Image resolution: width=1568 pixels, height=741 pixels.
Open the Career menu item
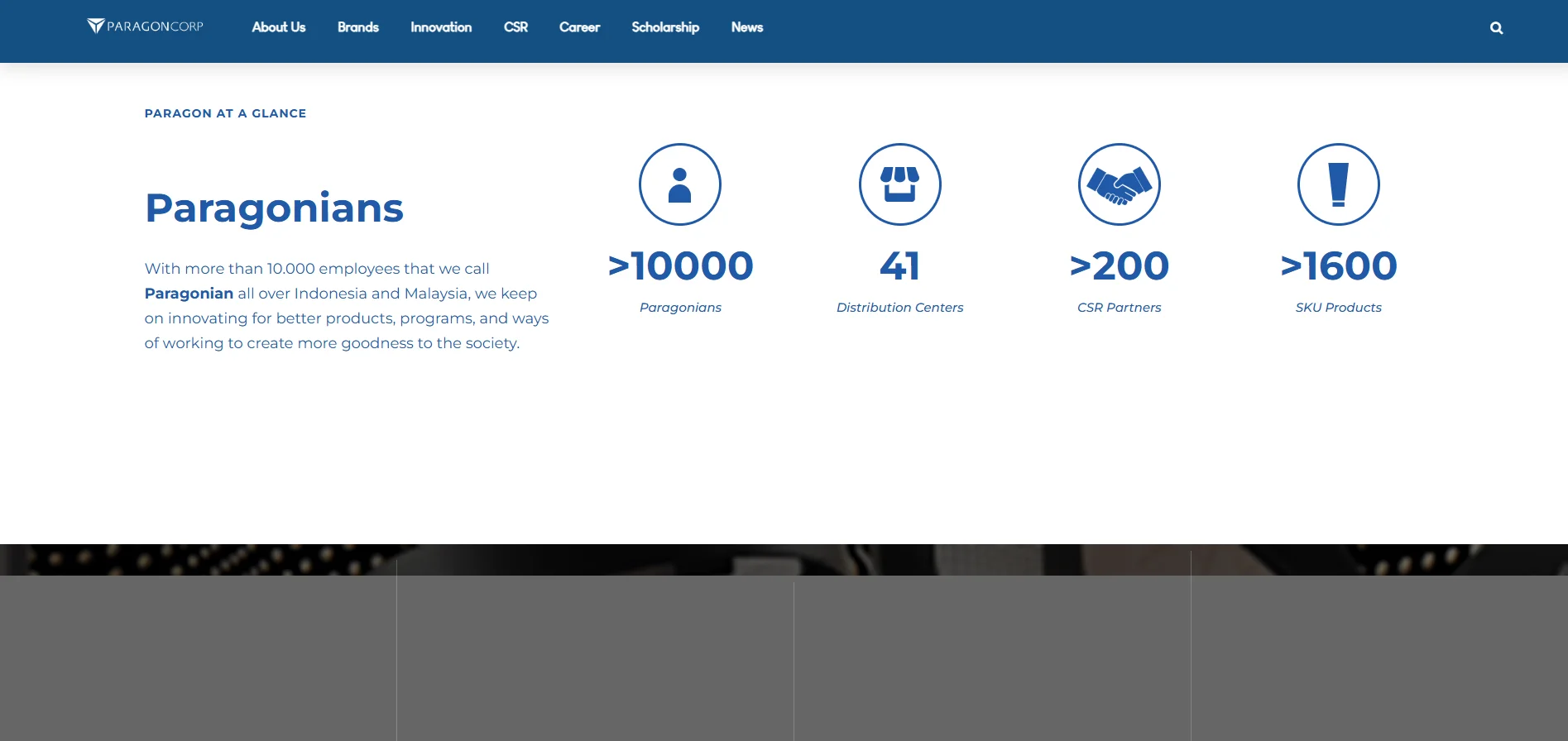point(579,27)
